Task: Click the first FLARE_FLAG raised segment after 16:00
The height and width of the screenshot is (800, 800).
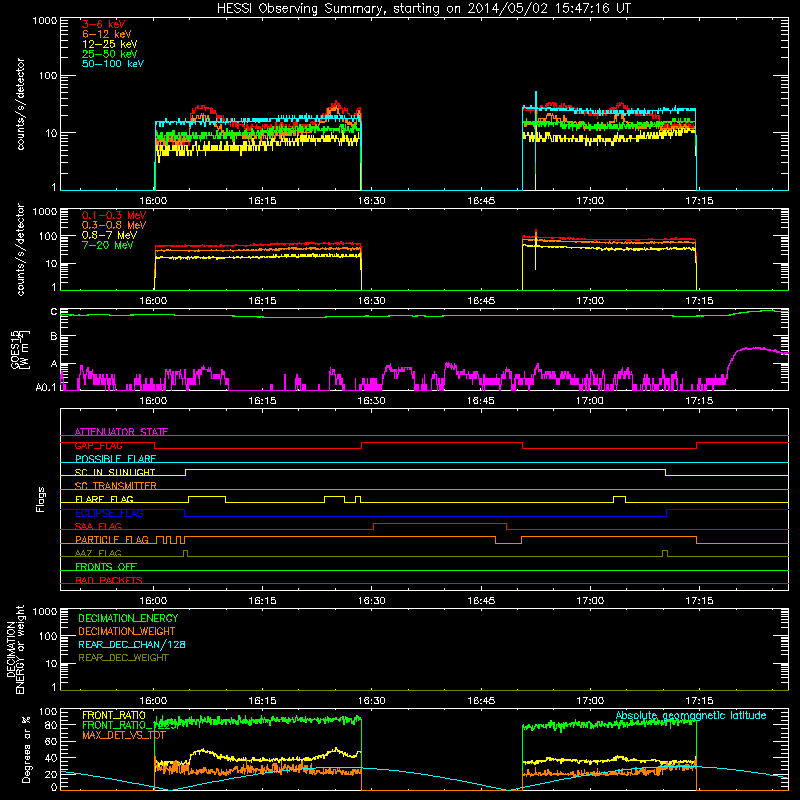Action: pos(207,496)
